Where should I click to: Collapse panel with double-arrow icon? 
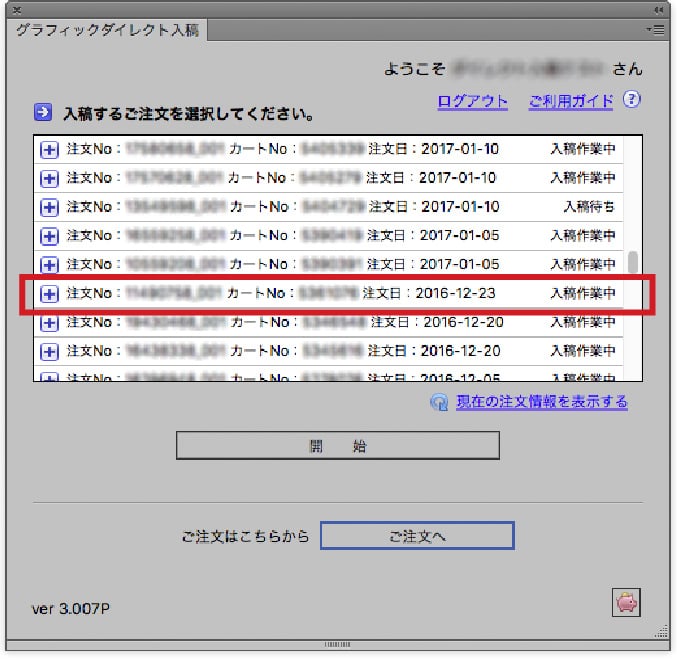tap(659, 10)
